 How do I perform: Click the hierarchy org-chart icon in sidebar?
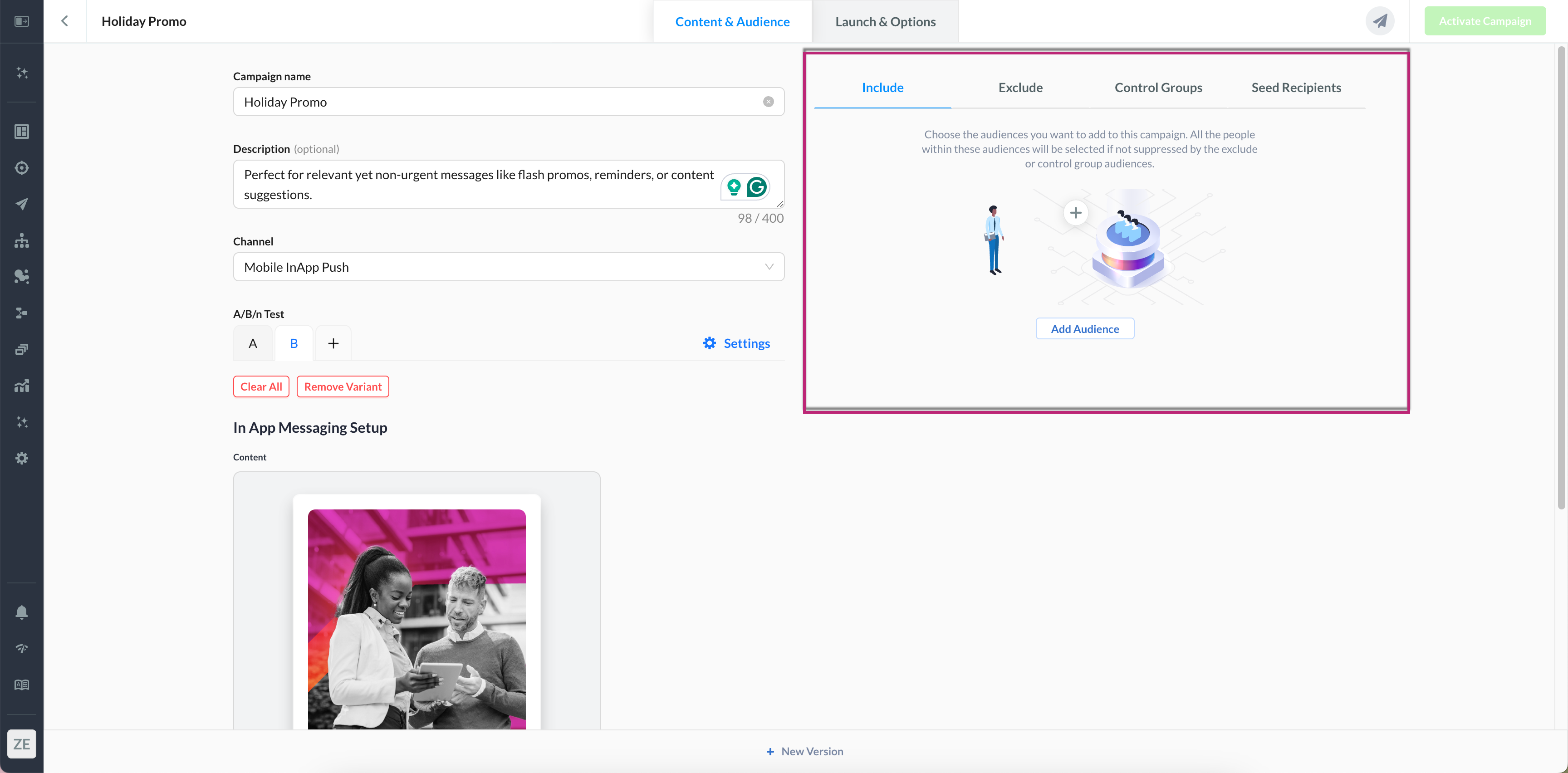click(22, 240)
